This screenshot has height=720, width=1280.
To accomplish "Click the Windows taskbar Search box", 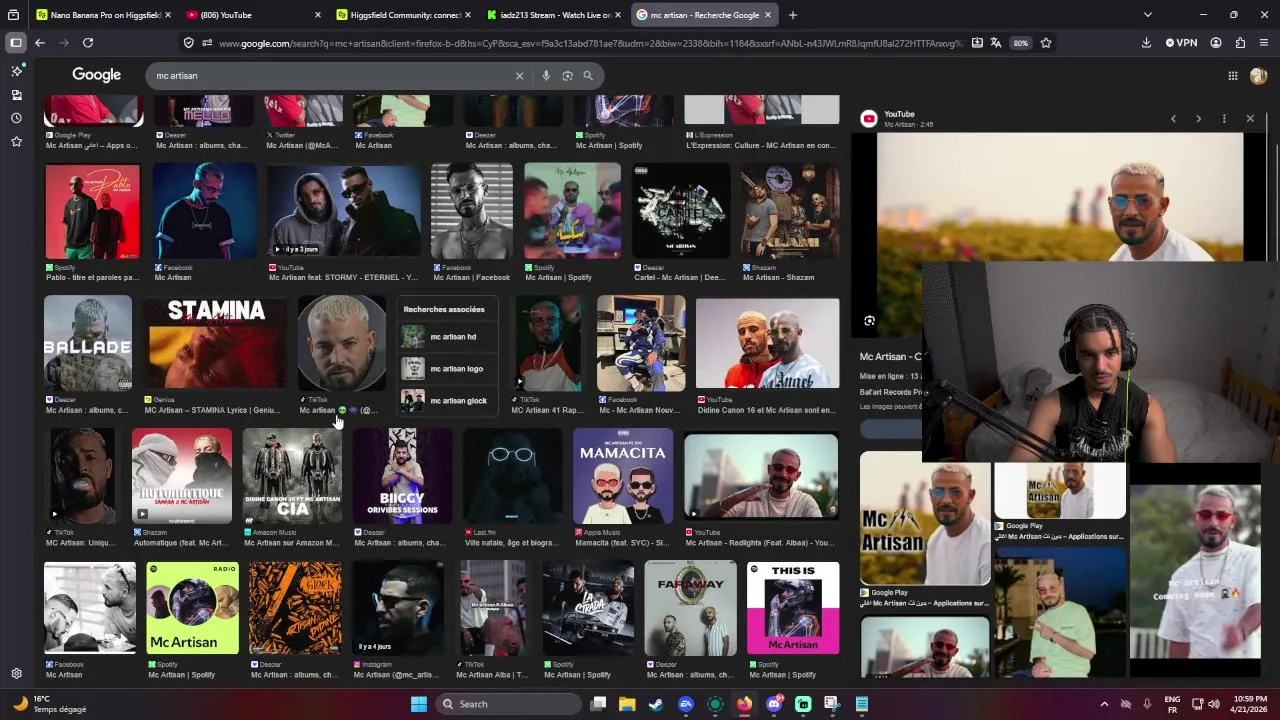I will pos(507,704).
